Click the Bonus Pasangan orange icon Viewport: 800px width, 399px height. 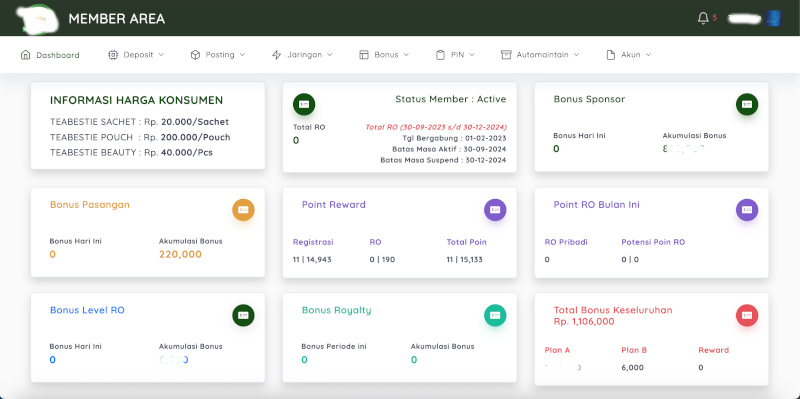point(243,210)
